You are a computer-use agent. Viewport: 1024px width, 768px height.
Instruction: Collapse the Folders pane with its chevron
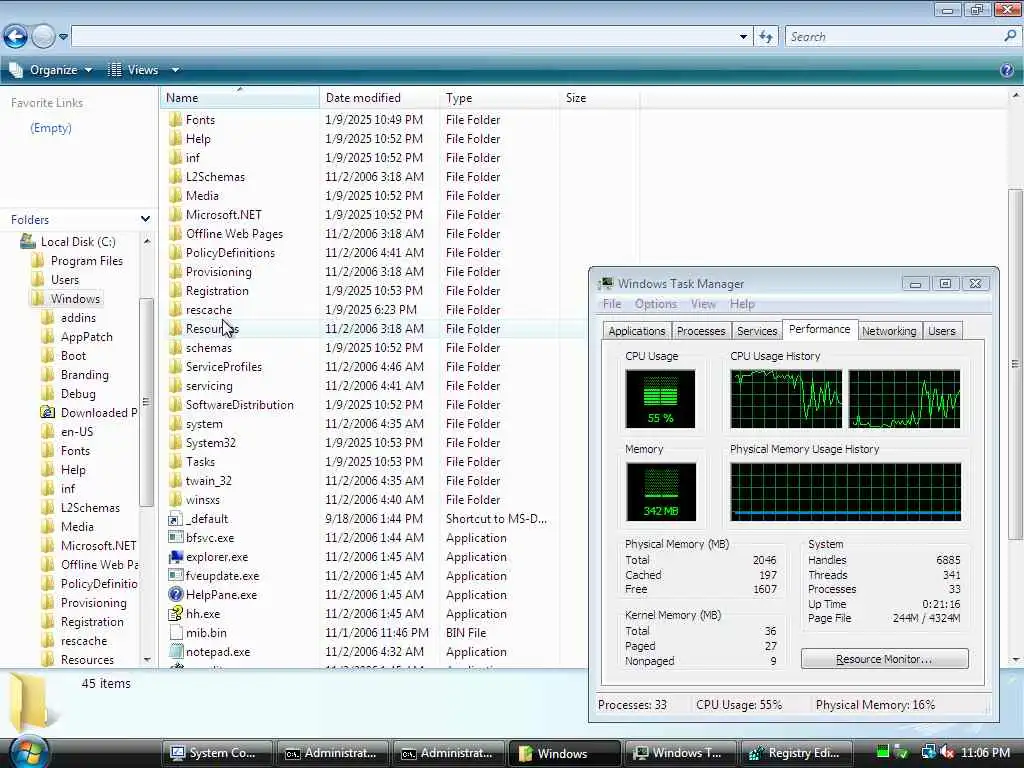point(145,219)
